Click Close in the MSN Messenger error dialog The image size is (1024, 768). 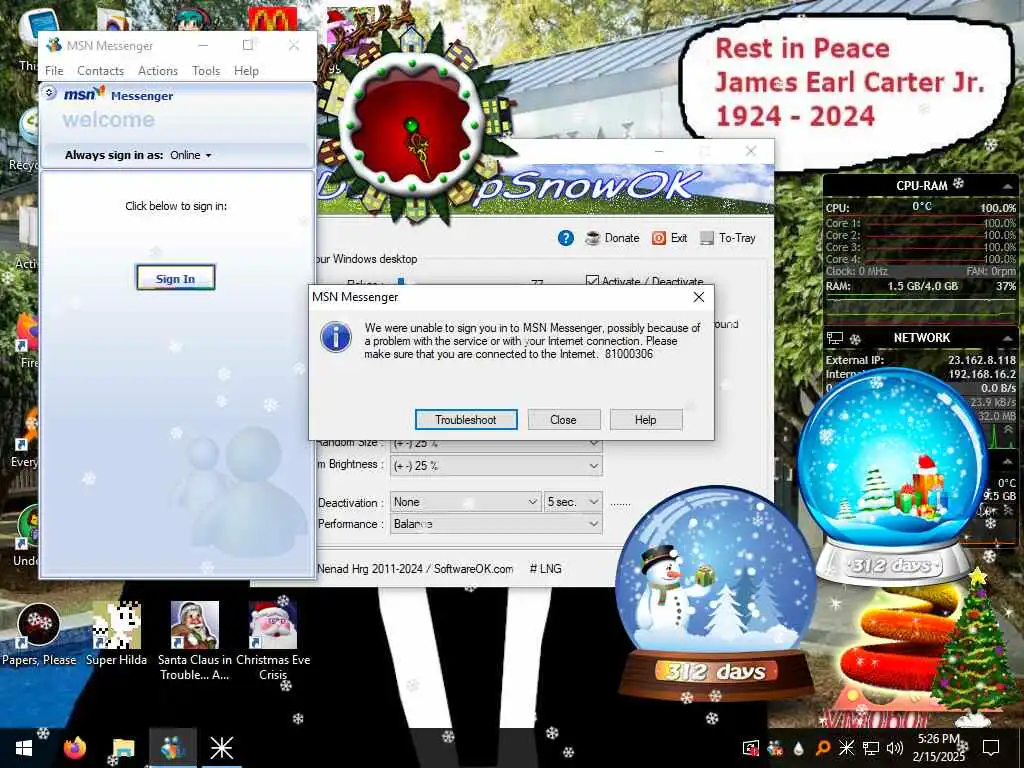pos(563,419)
